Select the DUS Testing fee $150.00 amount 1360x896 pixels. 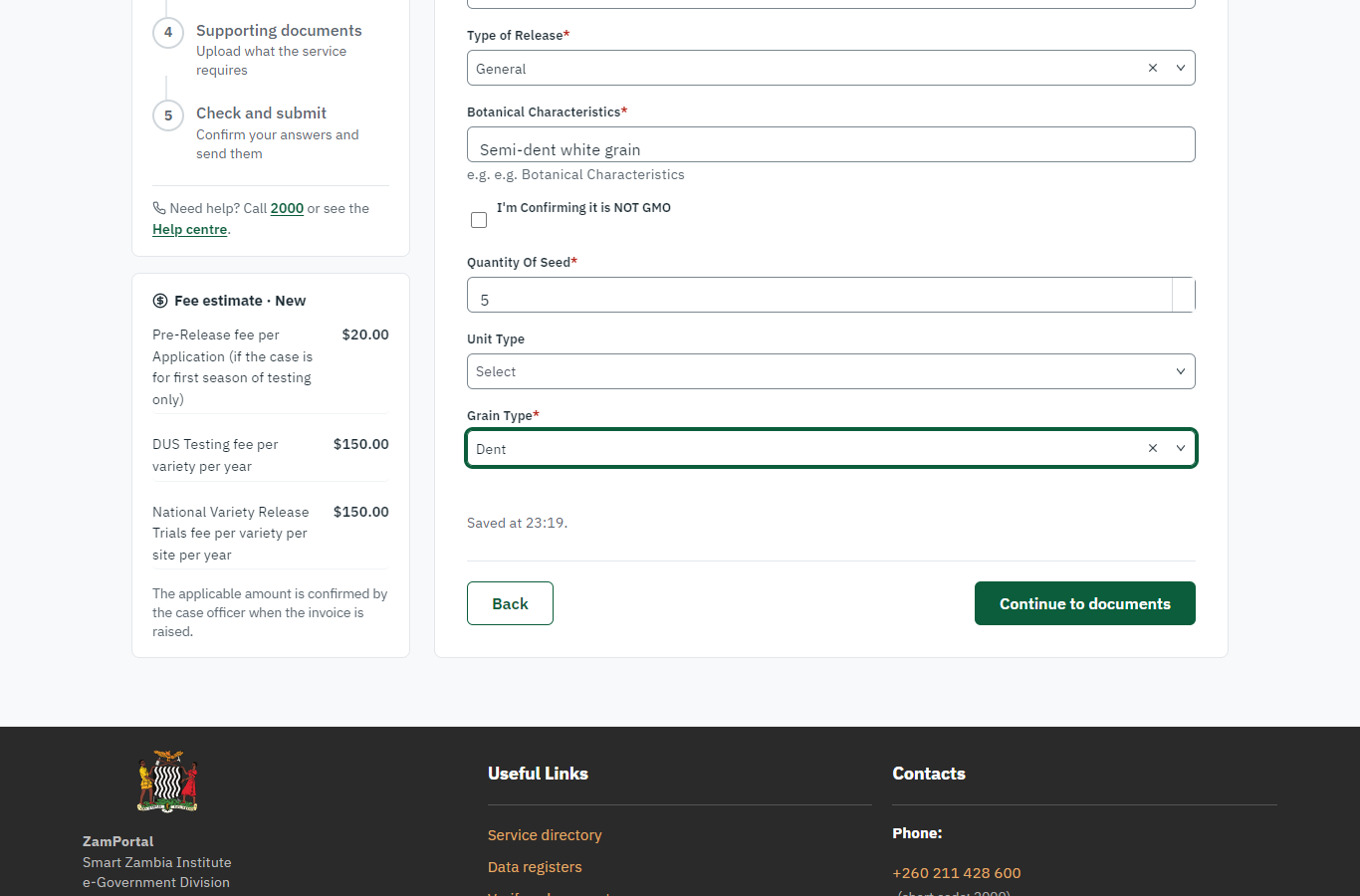click(361, 444)
